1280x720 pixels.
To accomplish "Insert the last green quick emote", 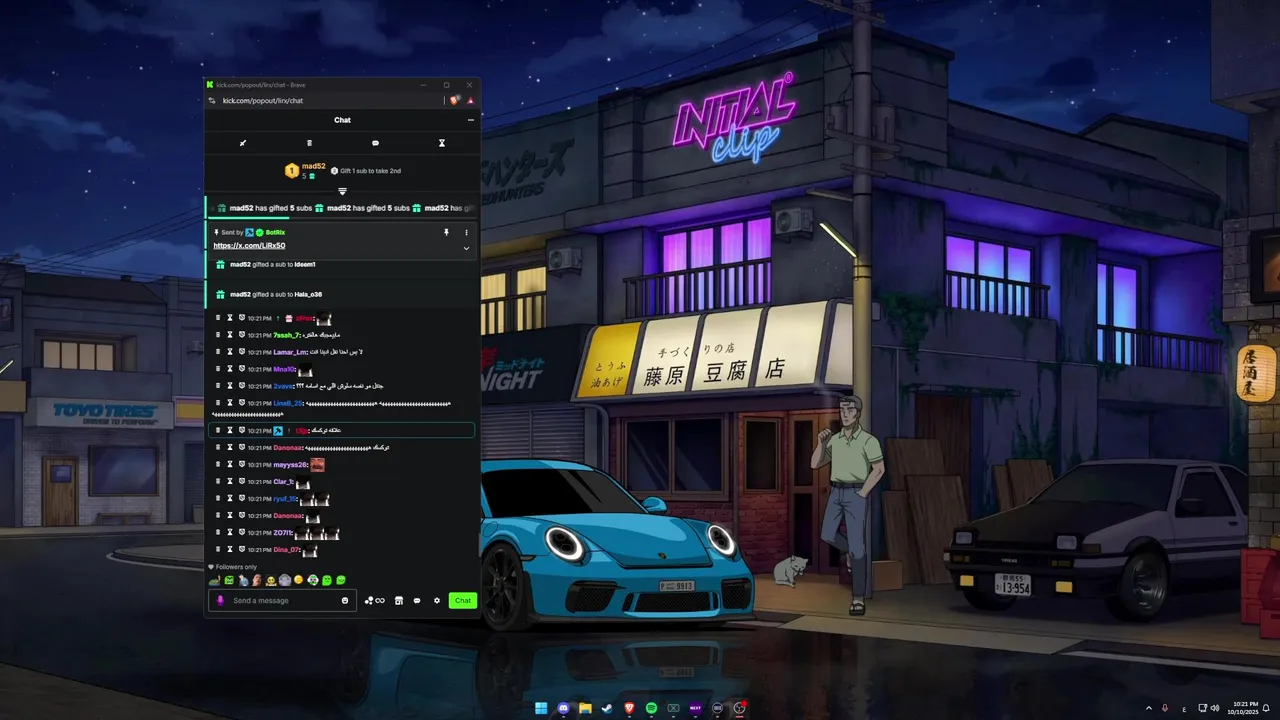I will 340,580.
